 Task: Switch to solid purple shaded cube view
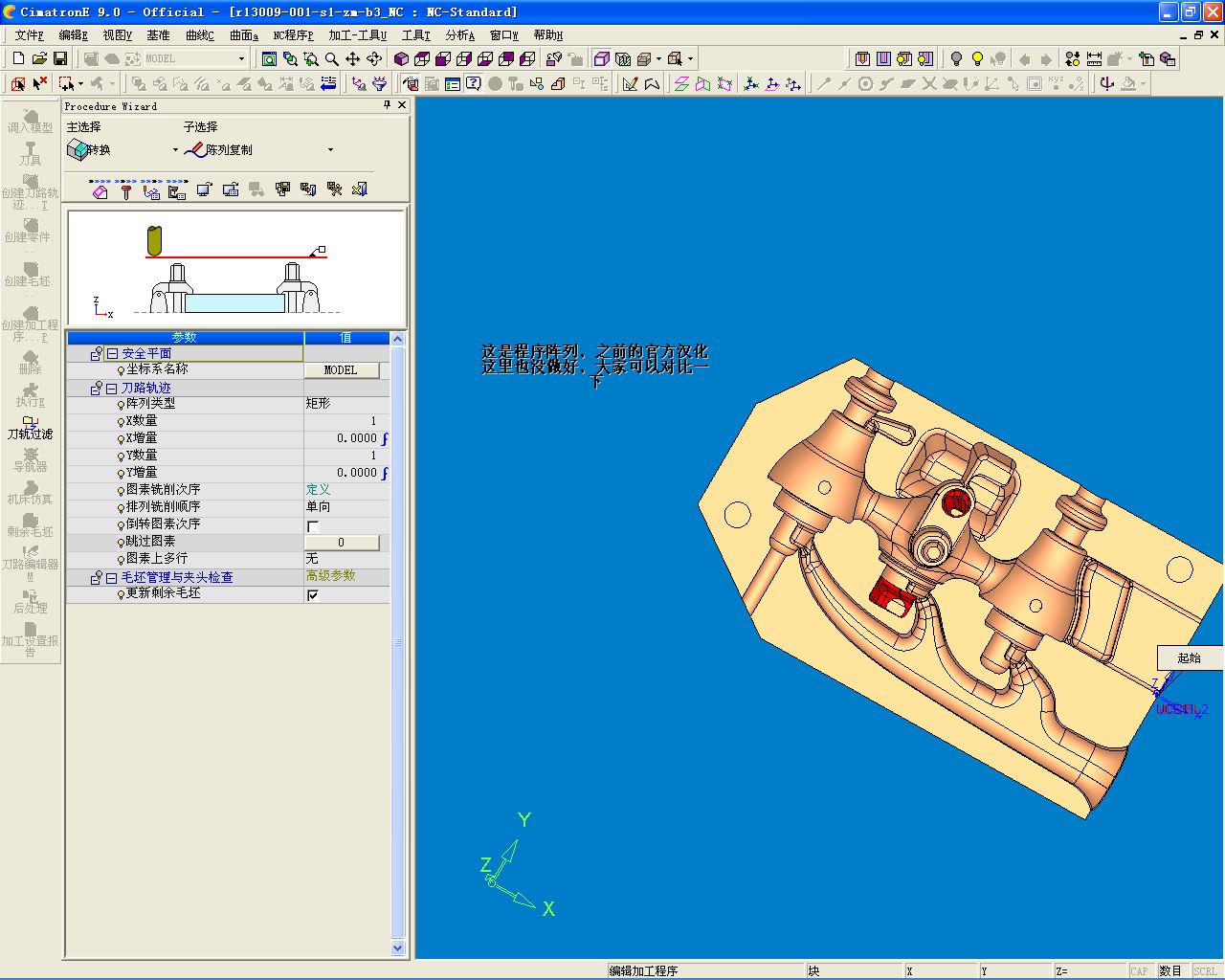point(401,59)
